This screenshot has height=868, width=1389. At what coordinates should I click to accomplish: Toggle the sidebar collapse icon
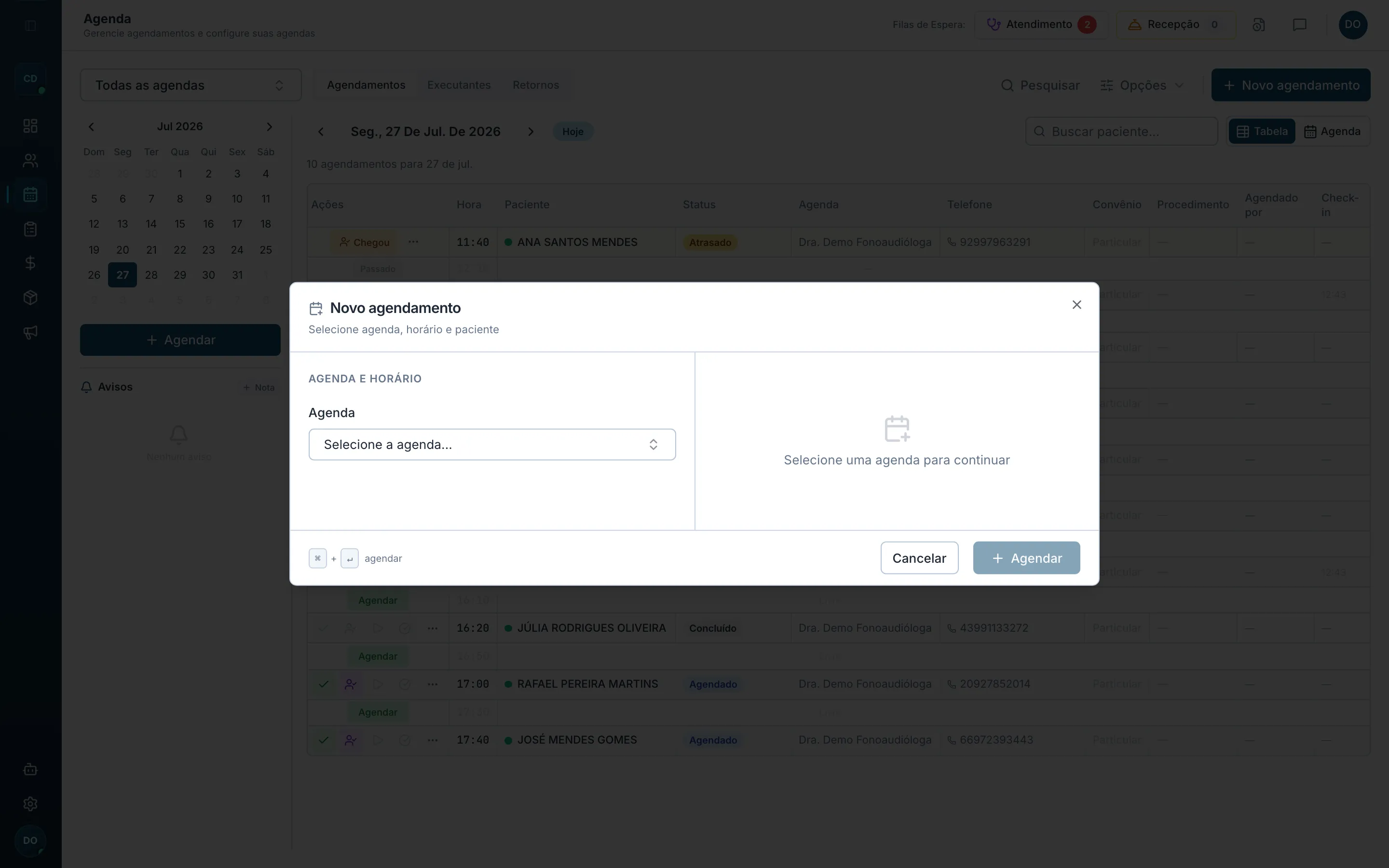(30, 25)
